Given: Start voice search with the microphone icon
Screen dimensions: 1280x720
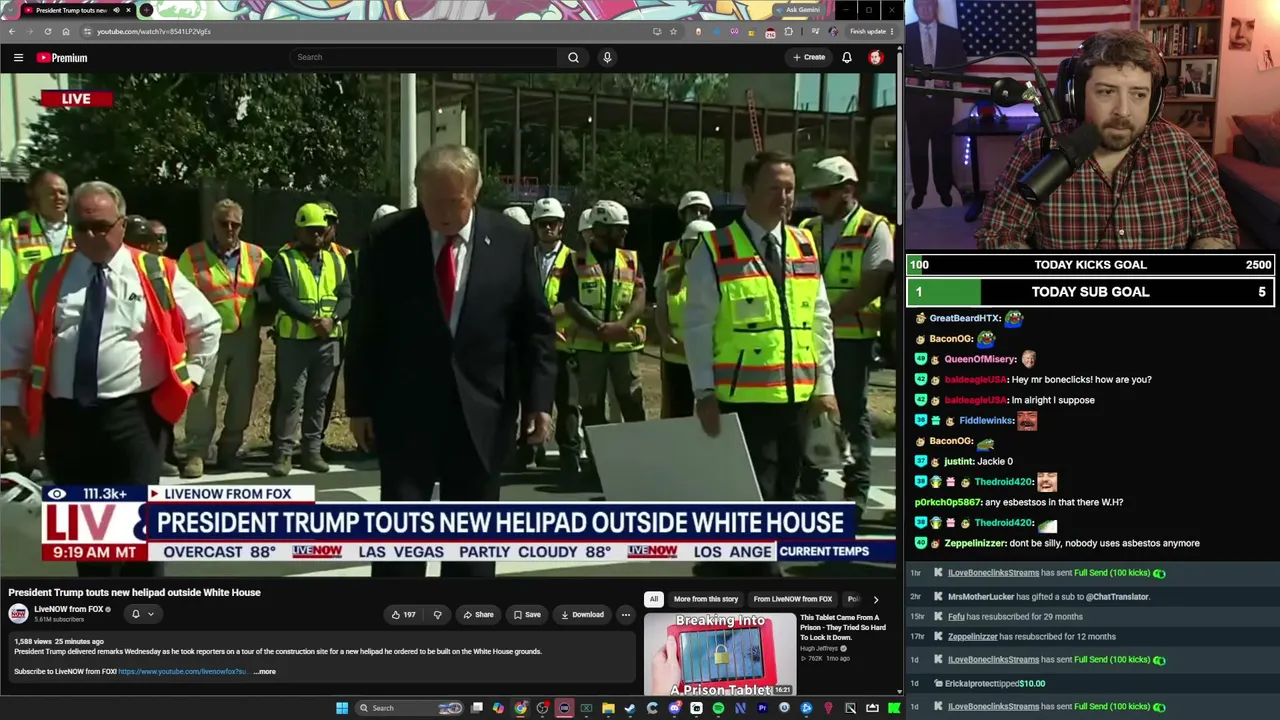Looking at the screenshot, I should (x=607, y=57).
